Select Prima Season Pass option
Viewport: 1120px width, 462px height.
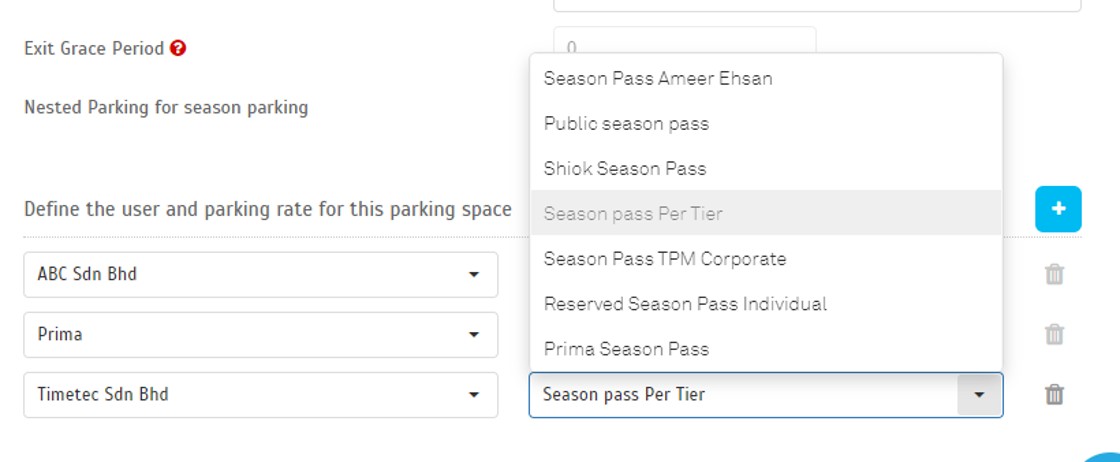coord(626,349)
